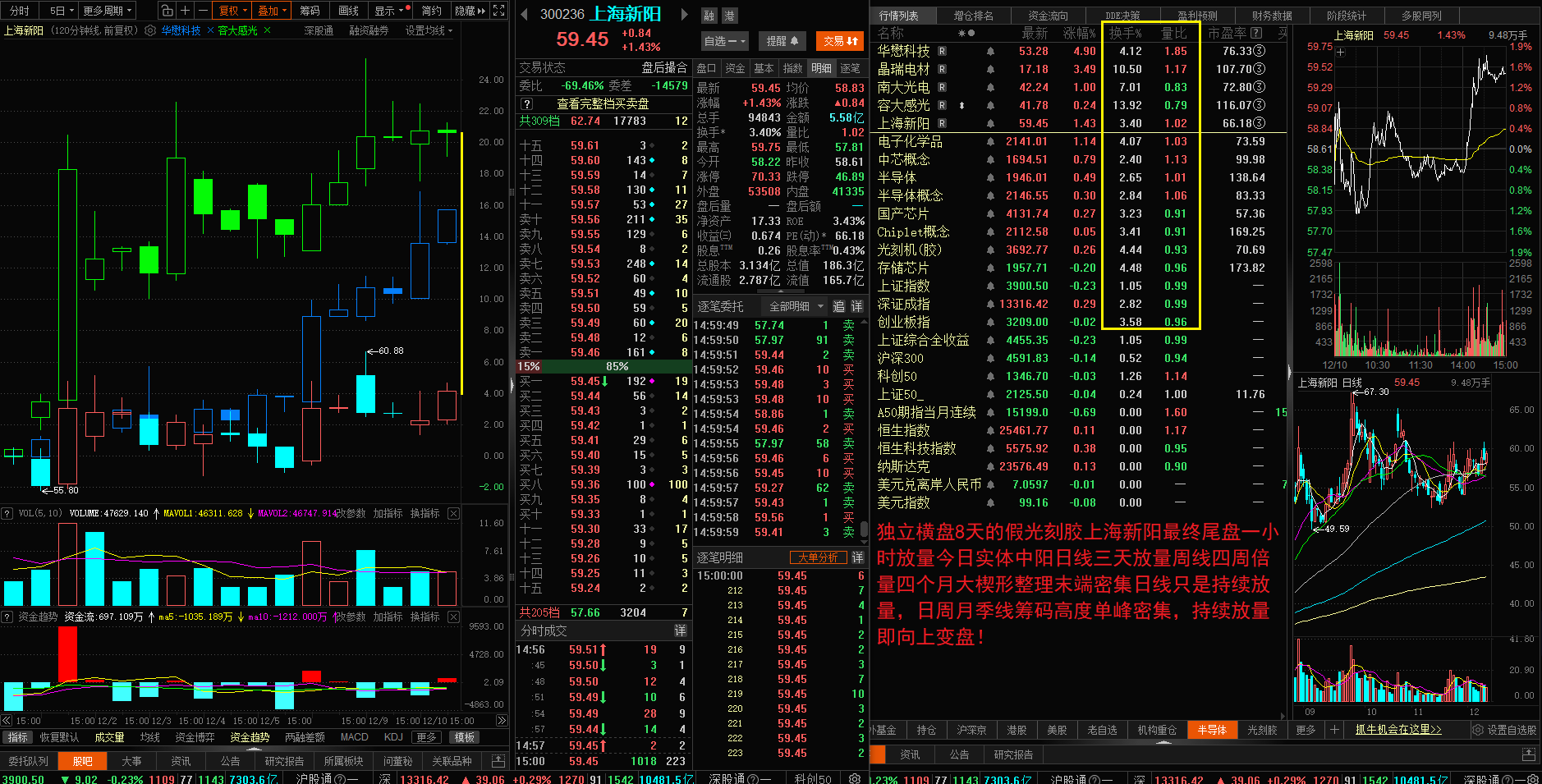Click the pop-out icon beside 关联品种
The width and height of the screenshot is (1542, 784).
tap(498, 761)
